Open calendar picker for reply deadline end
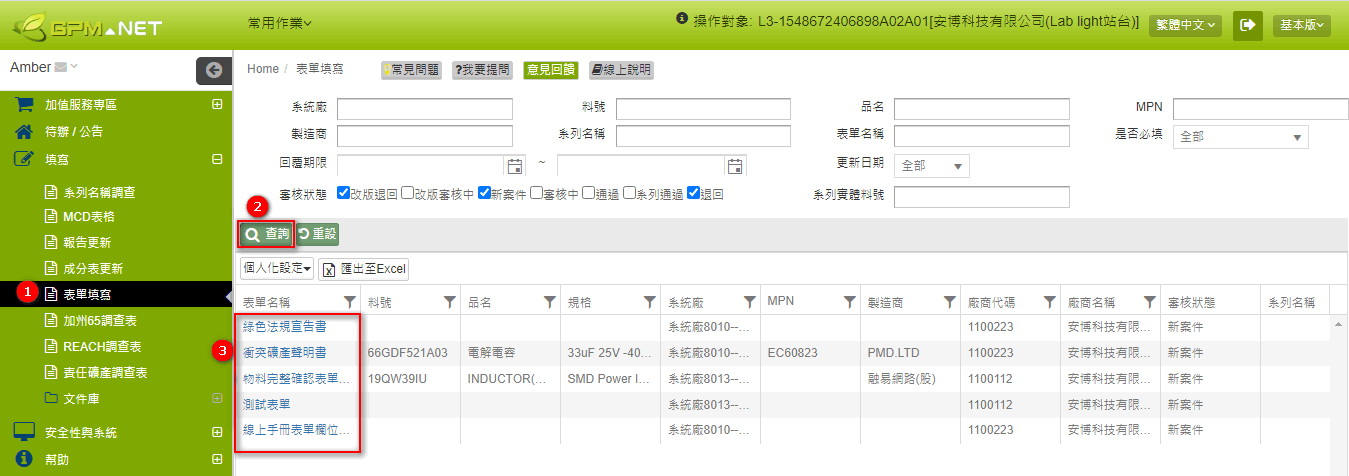The width and height of the screenshot is (1349, 476). (735, 165)
